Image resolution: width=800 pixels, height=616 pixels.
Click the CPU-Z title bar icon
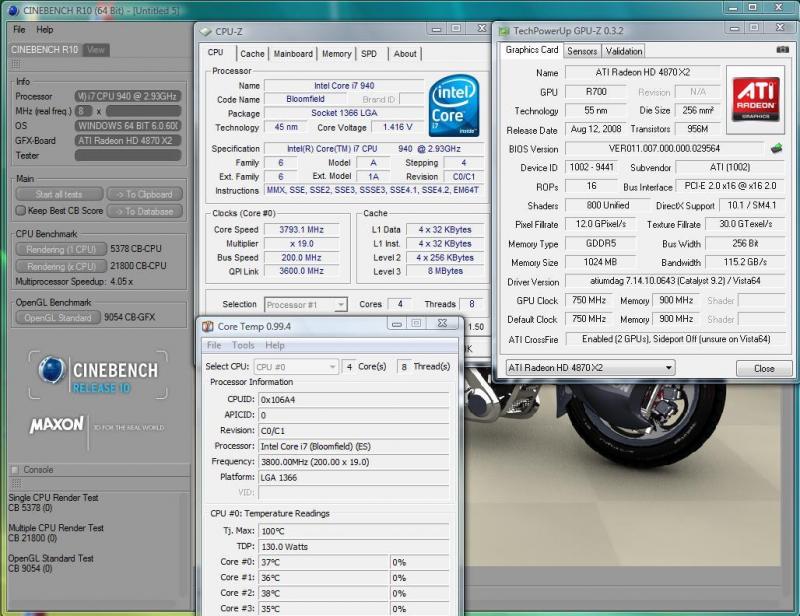tap(206, 32)
